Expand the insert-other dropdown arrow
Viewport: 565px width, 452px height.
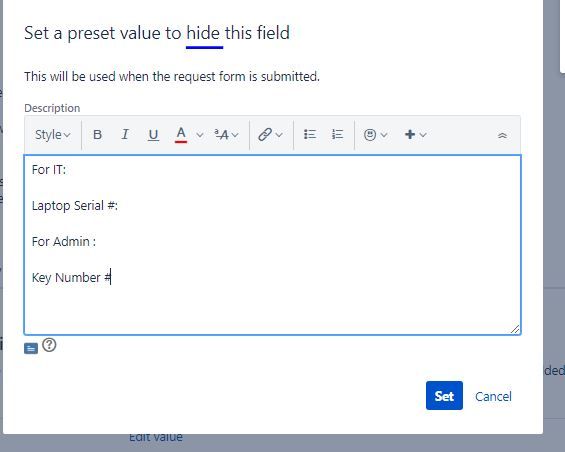click(423, 135)
